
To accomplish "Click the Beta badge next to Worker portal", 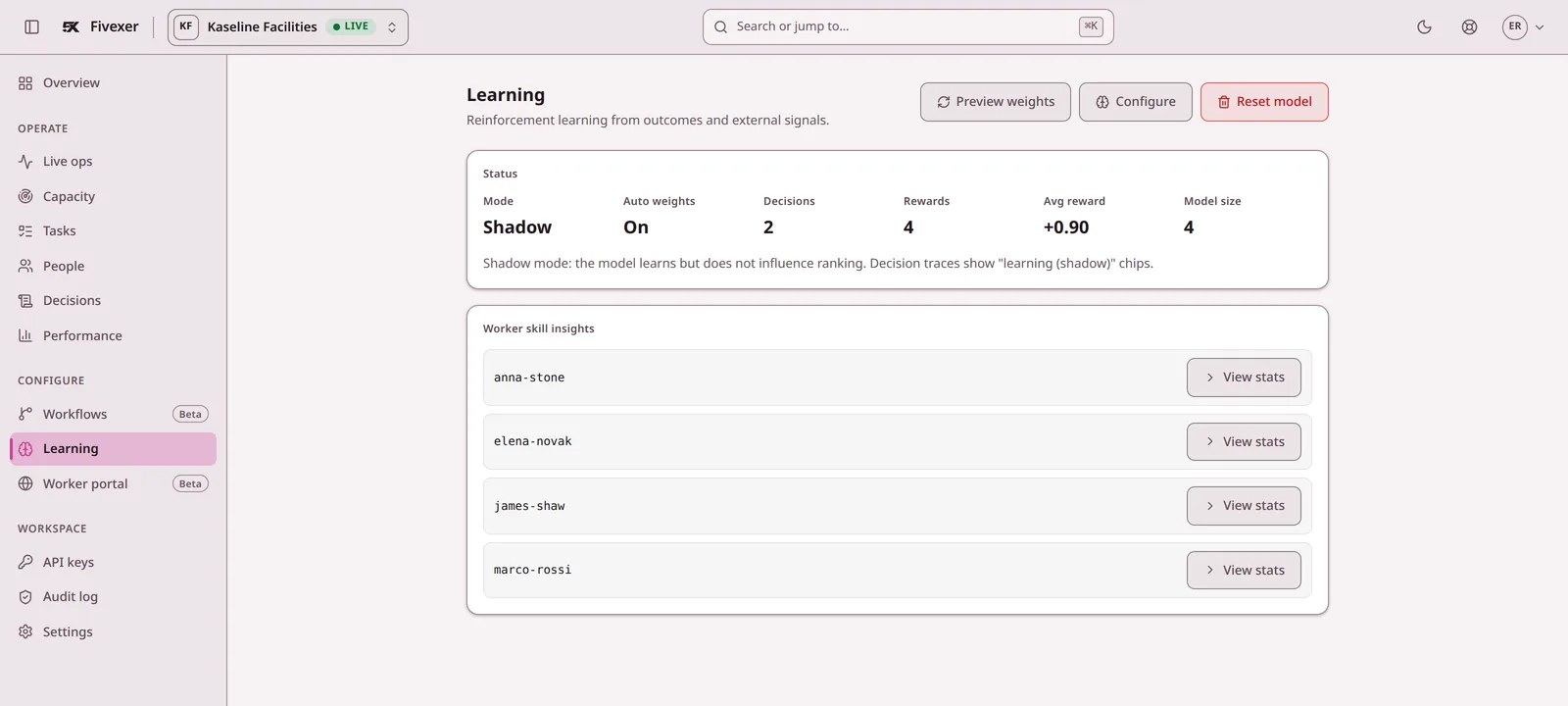I will point(190,483).
